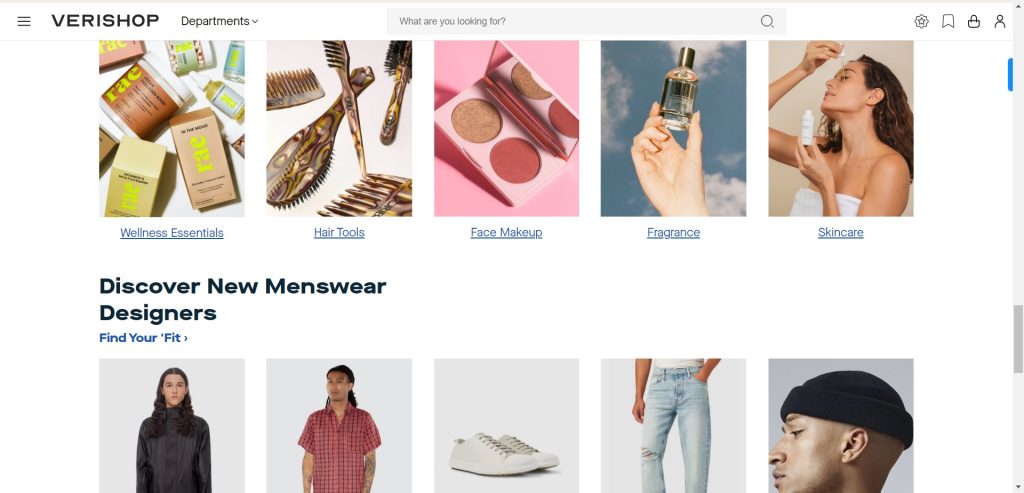Screen dimensions: 1024x493
Task: Open saved items bookmark icon
Action: coord(948,22)
